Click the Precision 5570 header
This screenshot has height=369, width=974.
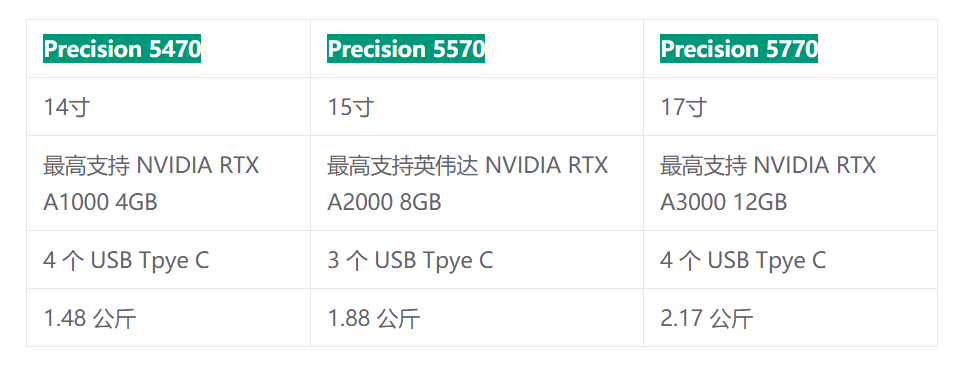tap(406, 48)
